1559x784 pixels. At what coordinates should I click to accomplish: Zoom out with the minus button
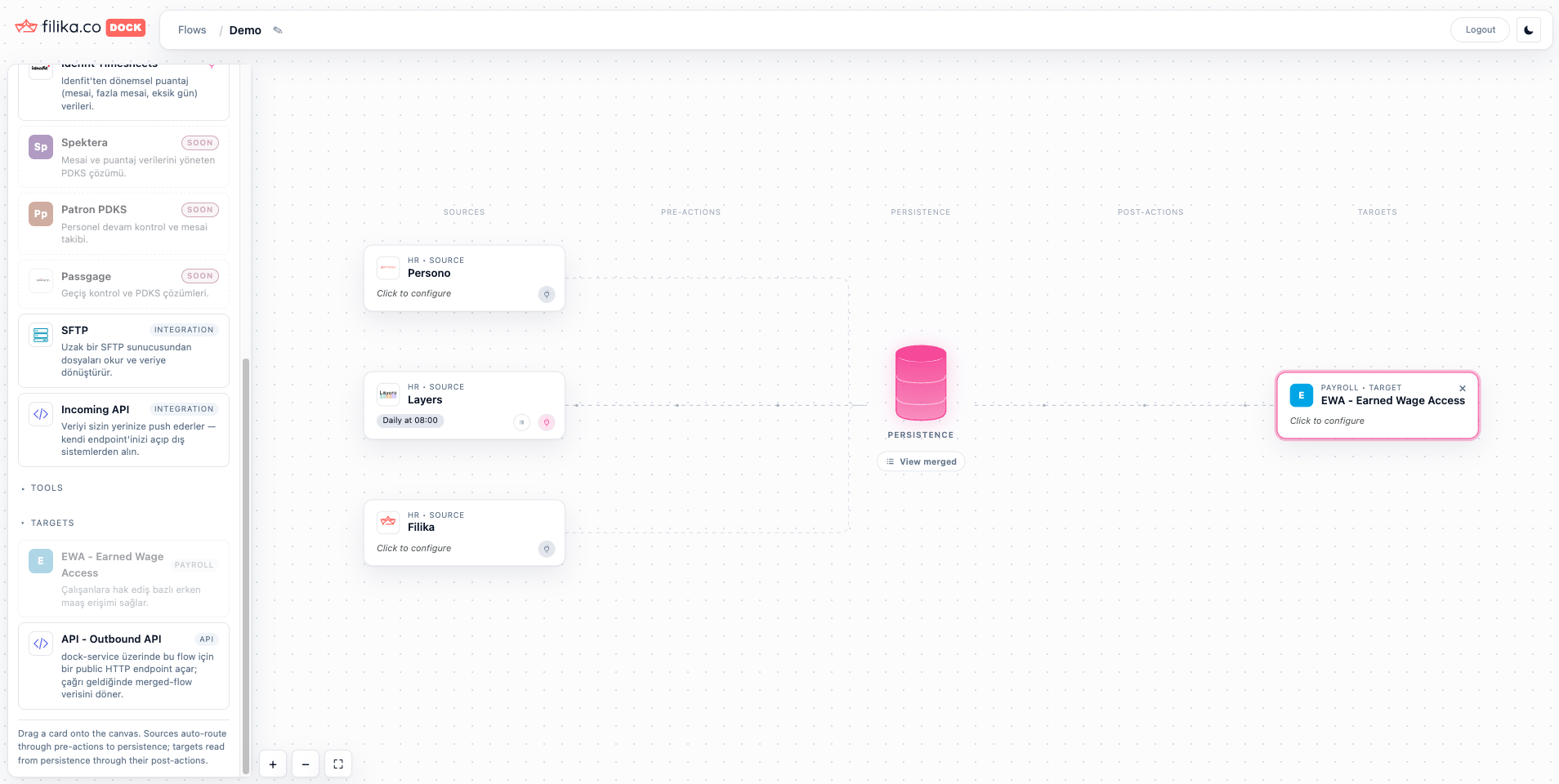point(306,764)
